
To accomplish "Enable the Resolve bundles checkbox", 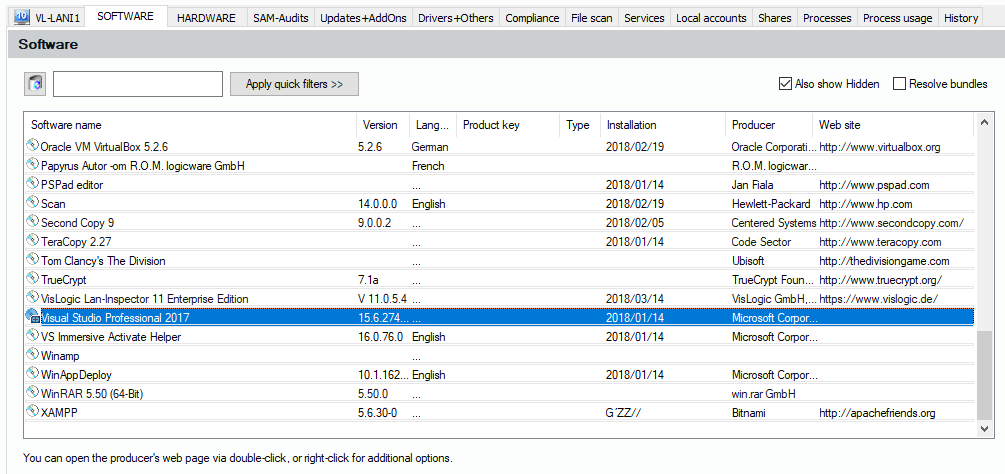I will (x=899, y=84).
